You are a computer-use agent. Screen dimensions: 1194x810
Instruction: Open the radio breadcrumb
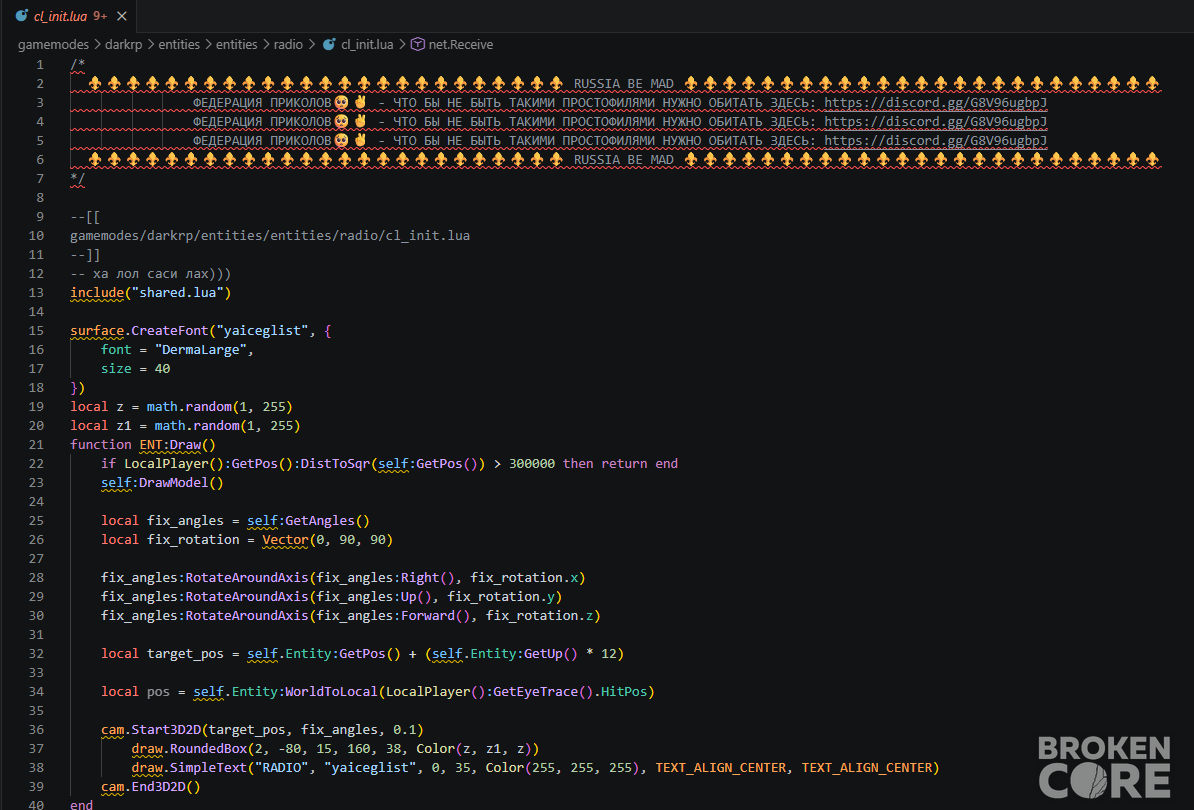coord(288,44)
